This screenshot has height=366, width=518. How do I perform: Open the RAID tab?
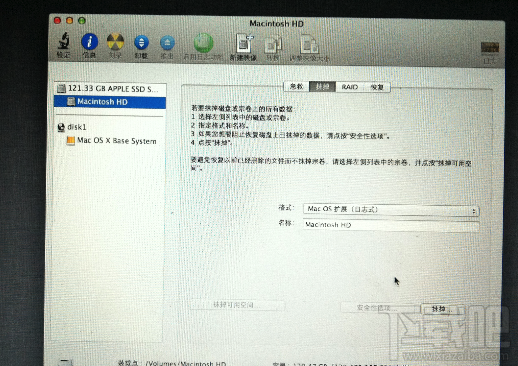coord(349,87)
